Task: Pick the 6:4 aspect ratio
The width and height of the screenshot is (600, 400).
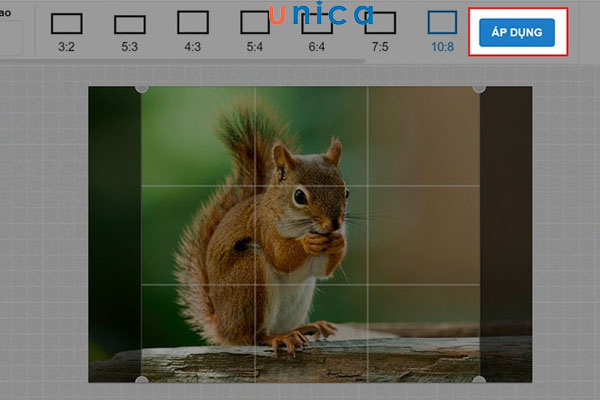Action: click(x=317, y=32)
